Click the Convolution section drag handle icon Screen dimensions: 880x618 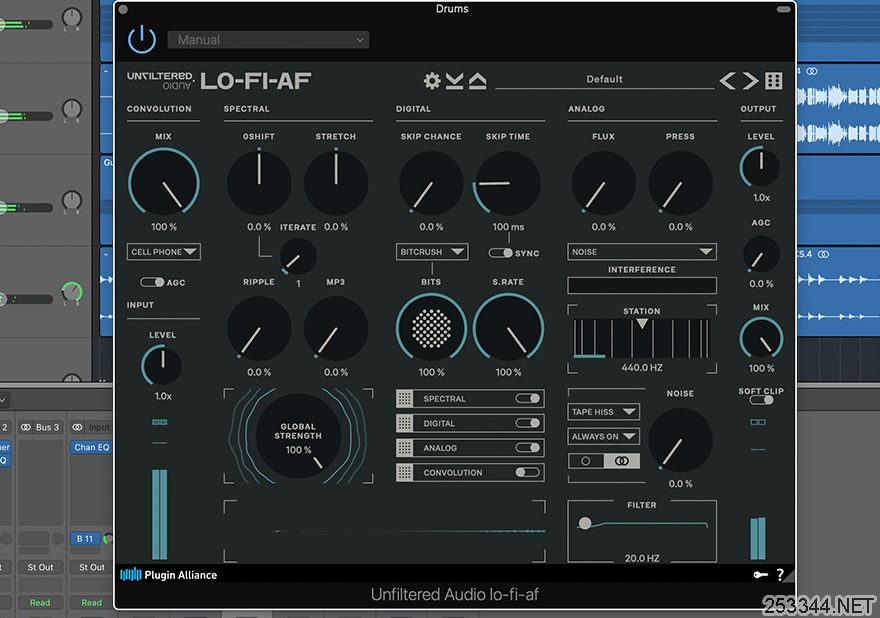point(405,473)
